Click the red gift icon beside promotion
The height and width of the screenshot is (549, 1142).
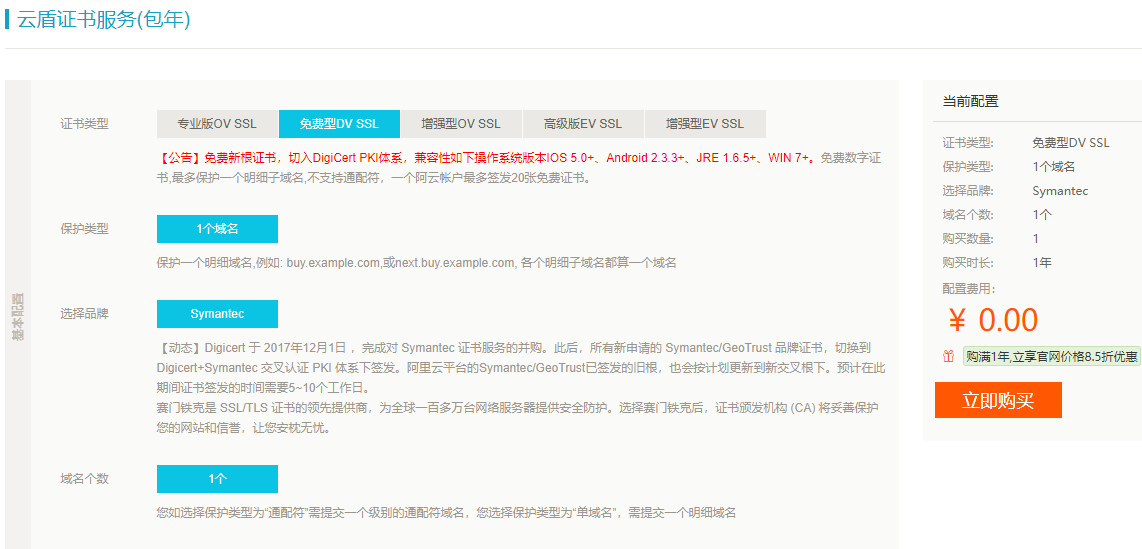948,356
